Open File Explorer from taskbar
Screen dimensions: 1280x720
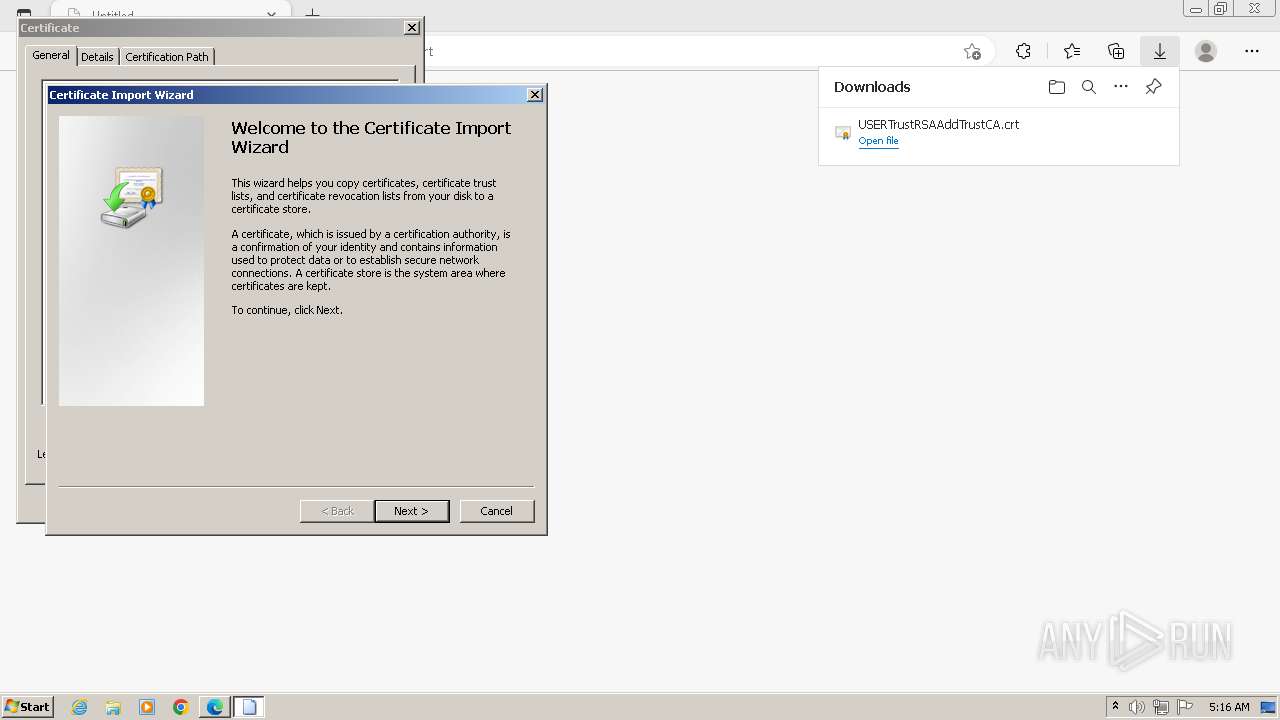click(113, 707)
